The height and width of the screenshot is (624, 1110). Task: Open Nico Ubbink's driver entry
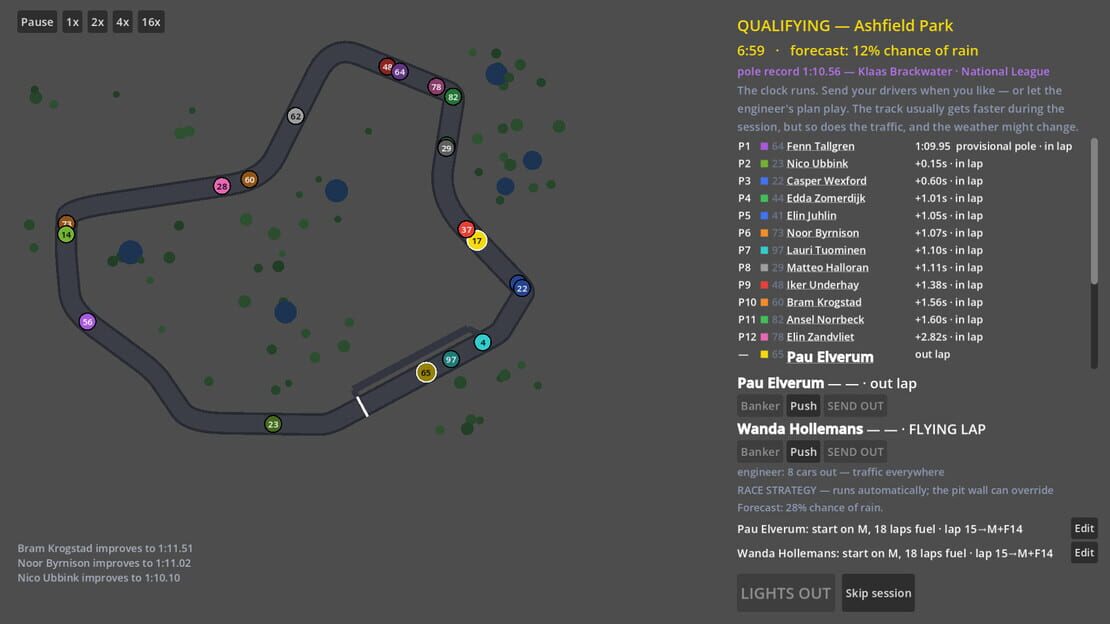(817, 164)
